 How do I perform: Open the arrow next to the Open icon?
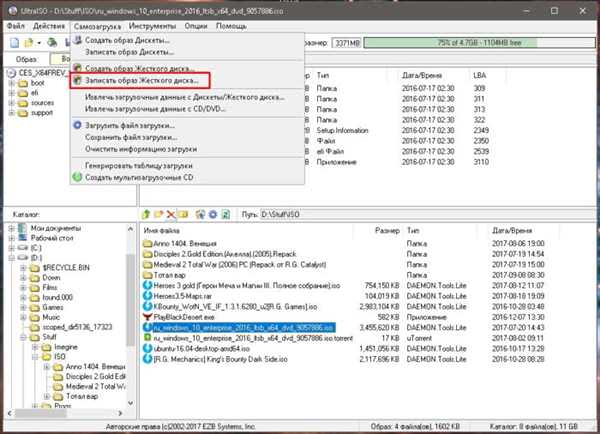click(39, 43)
